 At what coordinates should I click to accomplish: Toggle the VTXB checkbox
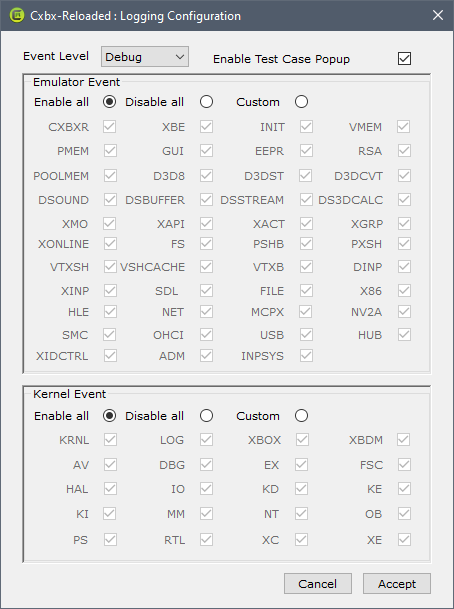point(306,267)
